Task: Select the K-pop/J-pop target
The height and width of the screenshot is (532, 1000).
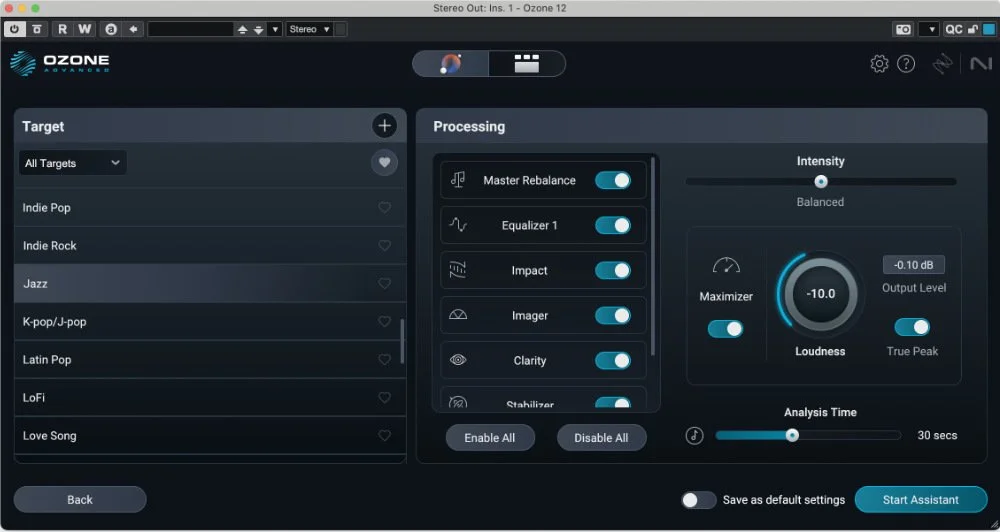Action: 210,321
